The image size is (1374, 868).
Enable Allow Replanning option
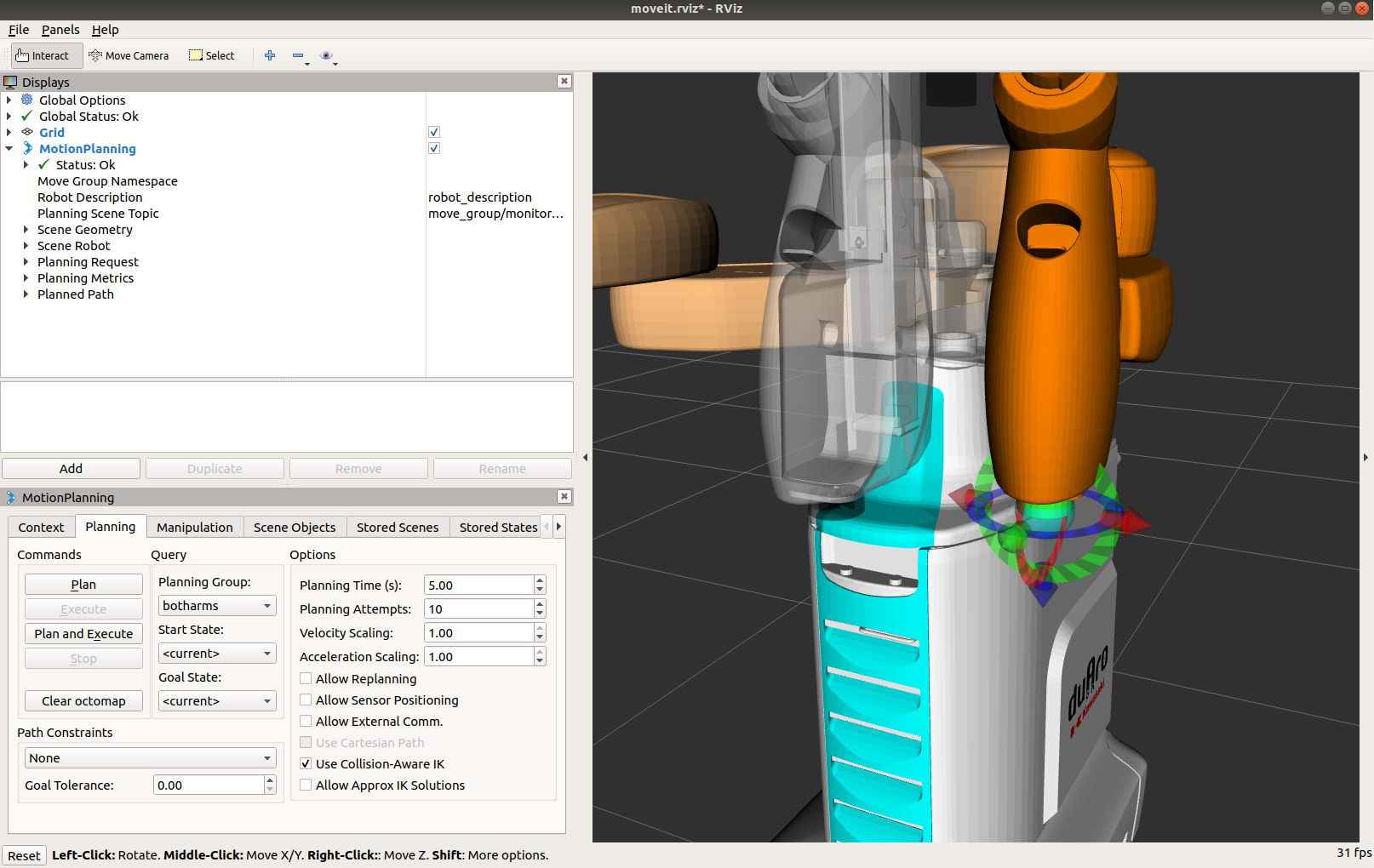pos(306,679)
